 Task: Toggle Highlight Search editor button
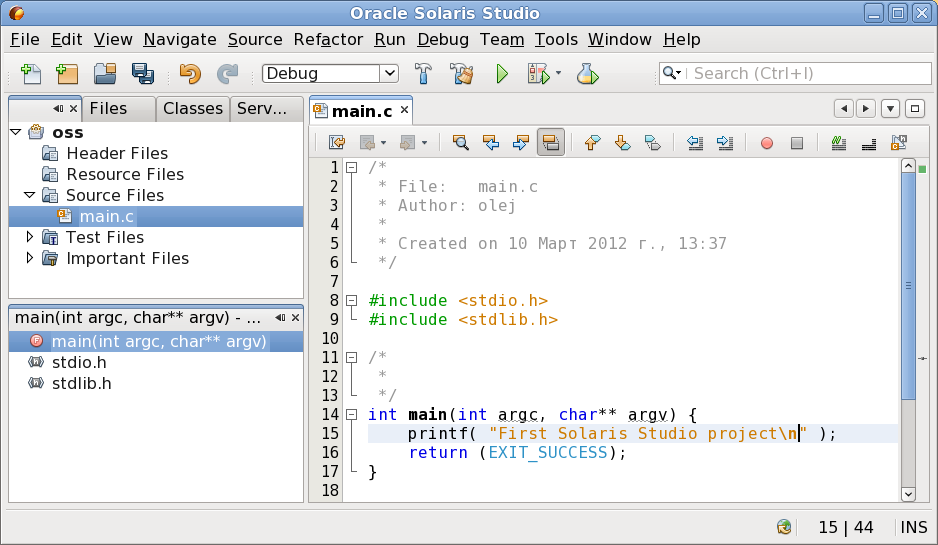tap(550, 142)
